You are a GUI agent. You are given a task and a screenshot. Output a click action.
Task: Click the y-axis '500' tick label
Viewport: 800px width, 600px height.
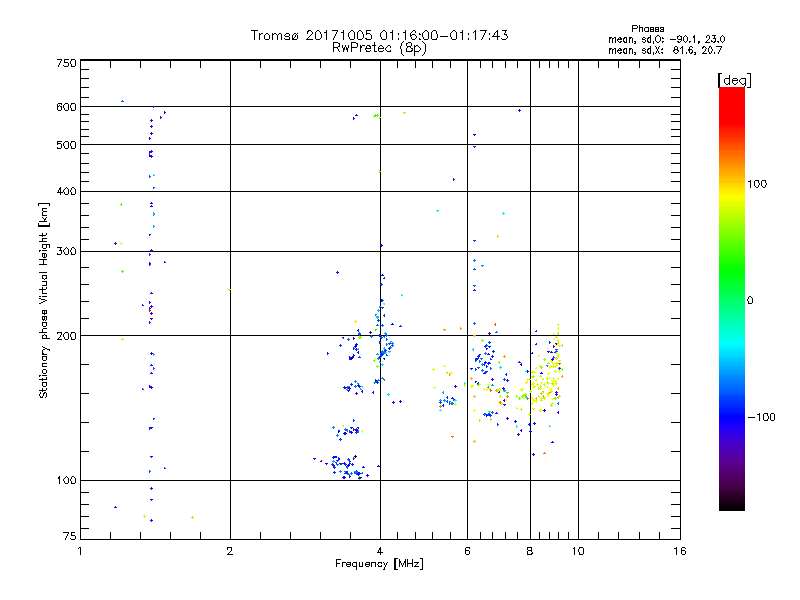click(x=66, y=145)
